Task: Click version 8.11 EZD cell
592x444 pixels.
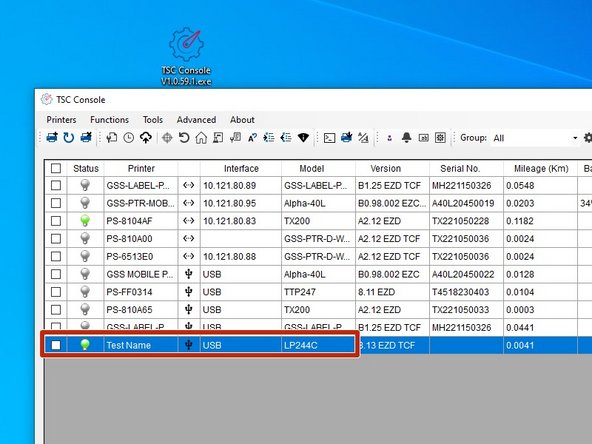Action: pos(392,292)
